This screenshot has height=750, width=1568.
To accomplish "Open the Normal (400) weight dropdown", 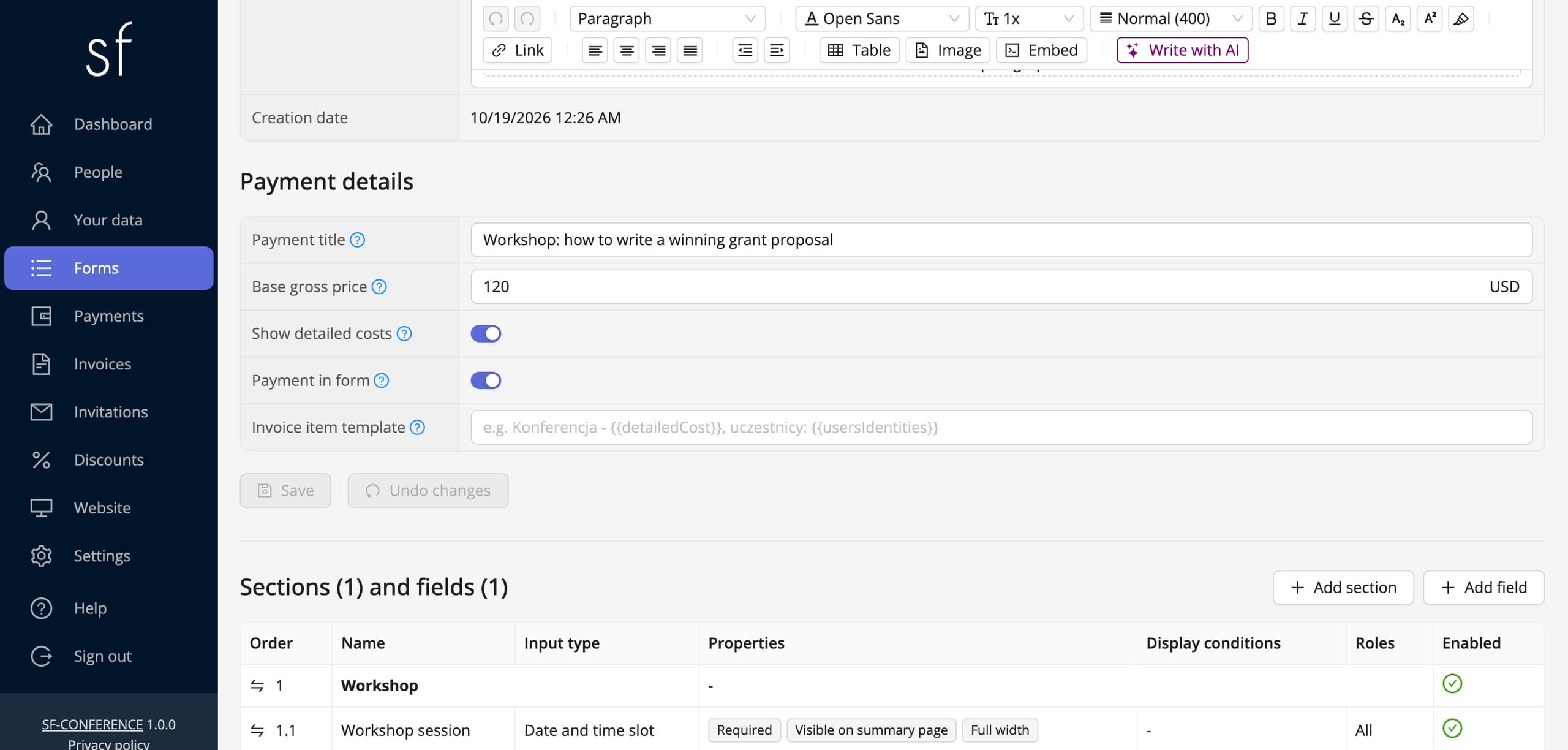I will tap(1171, 18).
